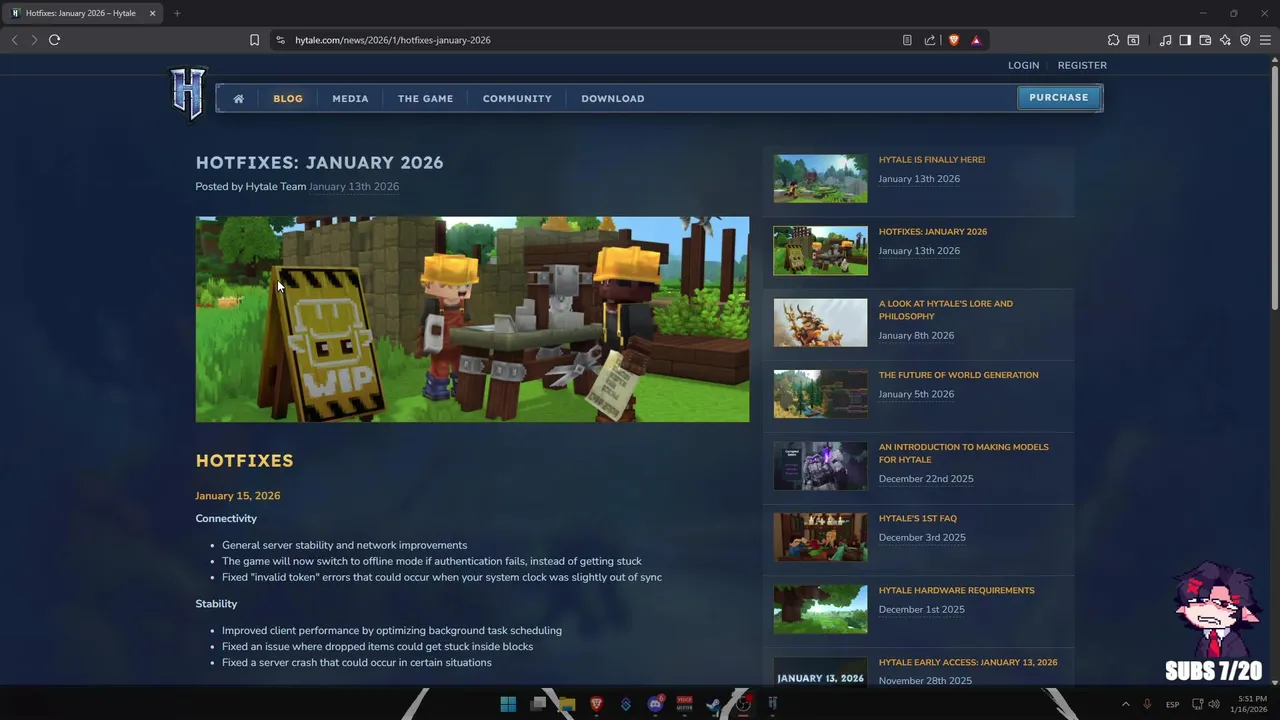The width and height of the screenshot is (1280, 720).
Task: Open Brave VPN shield icon
Action: [1245, 40]
